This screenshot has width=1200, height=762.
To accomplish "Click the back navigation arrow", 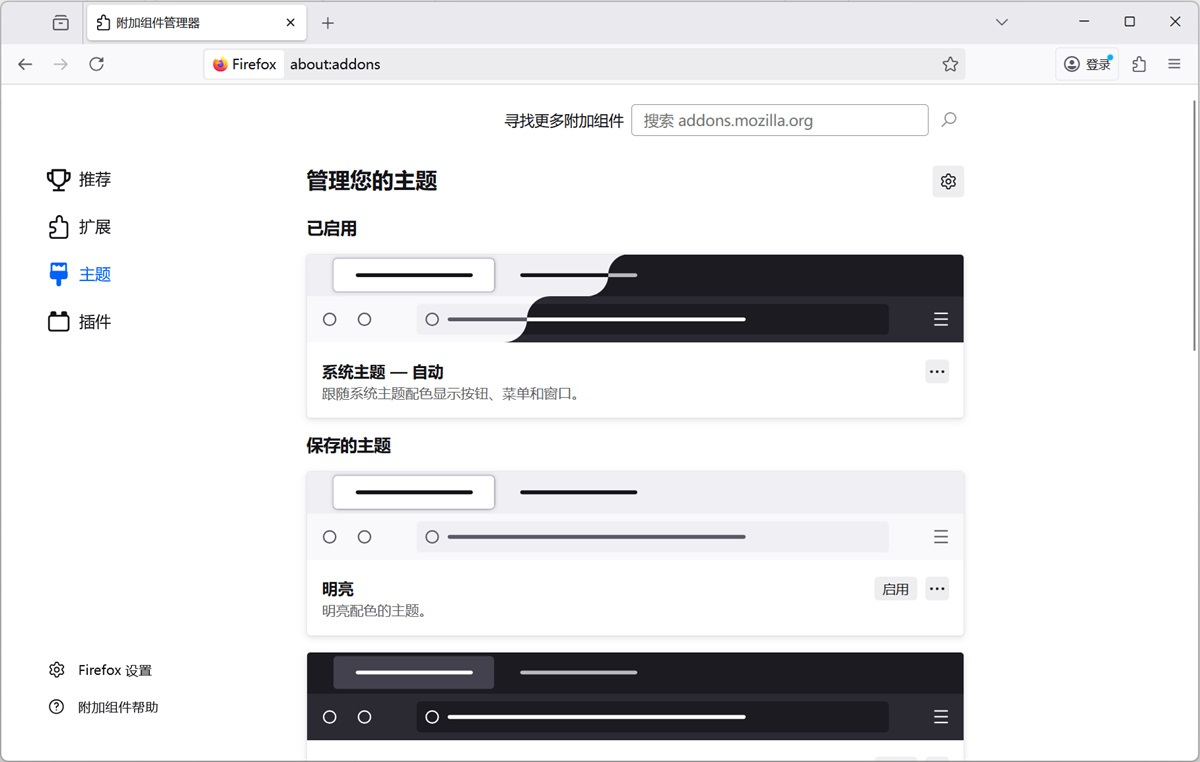I will click(x=25, y=63).
